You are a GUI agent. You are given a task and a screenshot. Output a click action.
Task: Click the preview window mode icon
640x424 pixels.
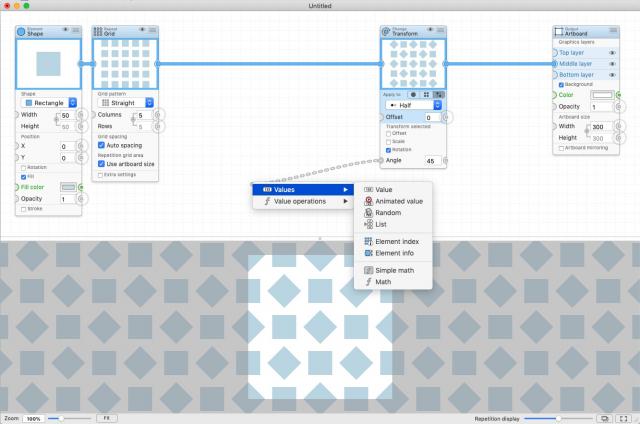(x=605, y=418)
